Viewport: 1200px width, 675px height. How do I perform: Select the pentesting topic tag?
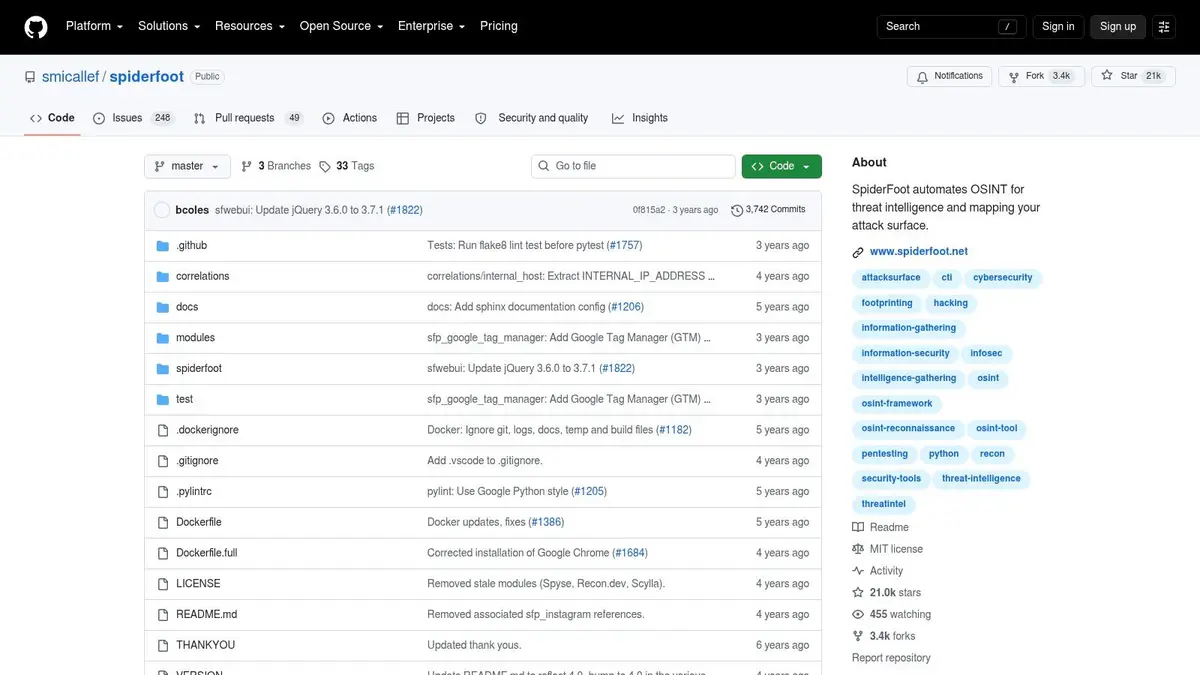click(885, 454)
